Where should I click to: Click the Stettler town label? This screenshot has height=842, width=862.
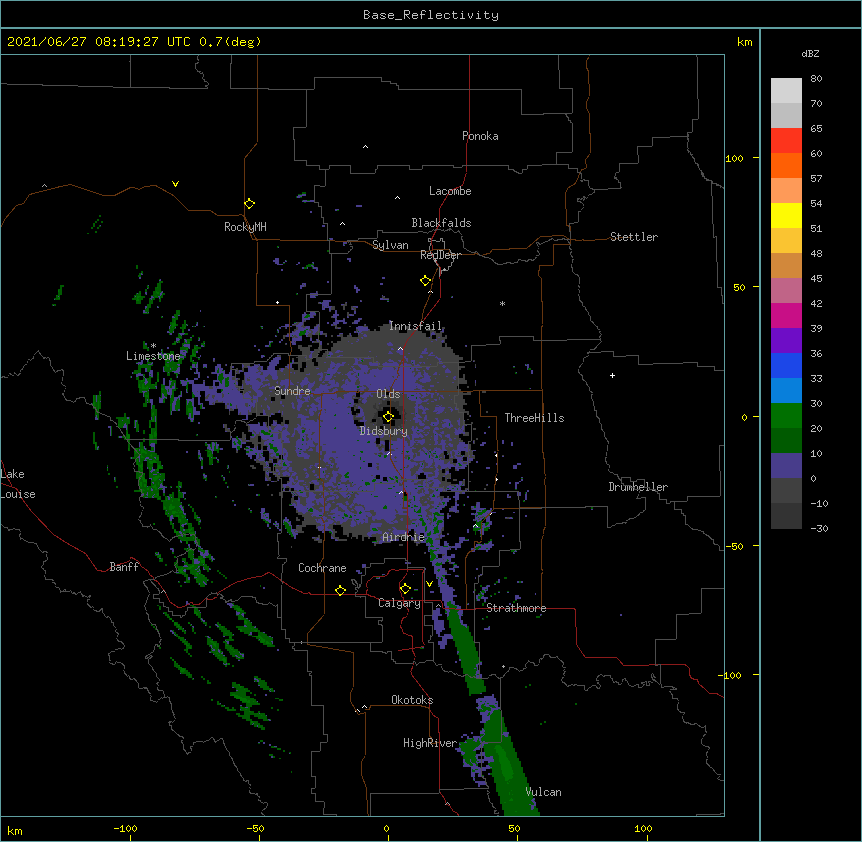[634, 237]
